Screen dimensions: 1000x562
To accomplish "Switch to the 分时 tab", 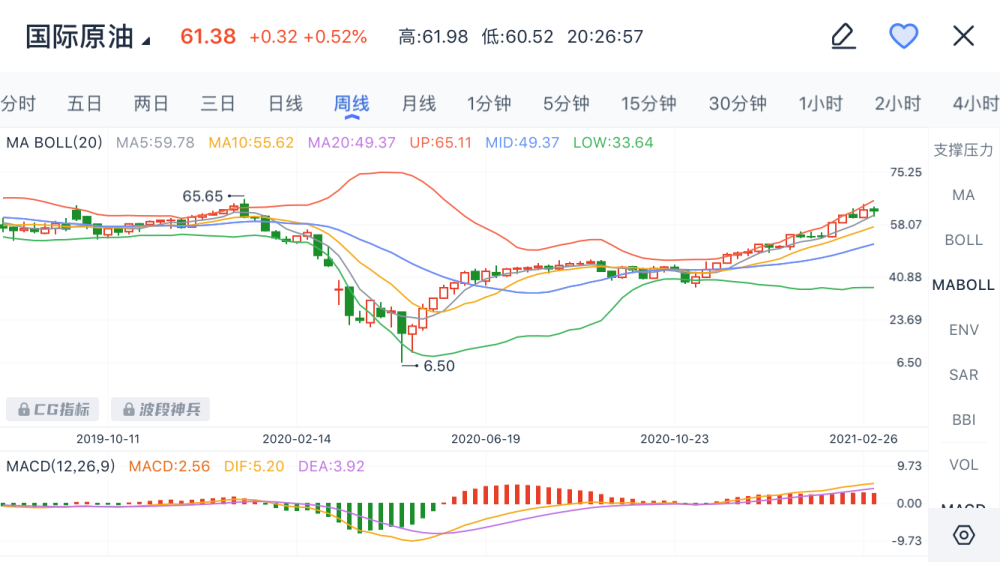I will pyautogui.click(x=18, y=103).
